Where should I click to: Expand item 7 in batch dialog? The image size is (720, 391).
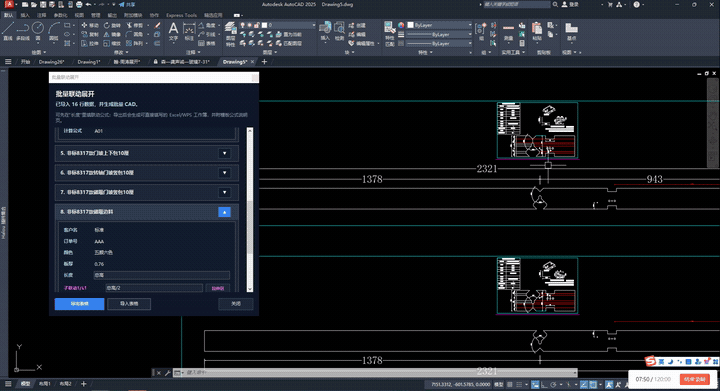[225, 192]
